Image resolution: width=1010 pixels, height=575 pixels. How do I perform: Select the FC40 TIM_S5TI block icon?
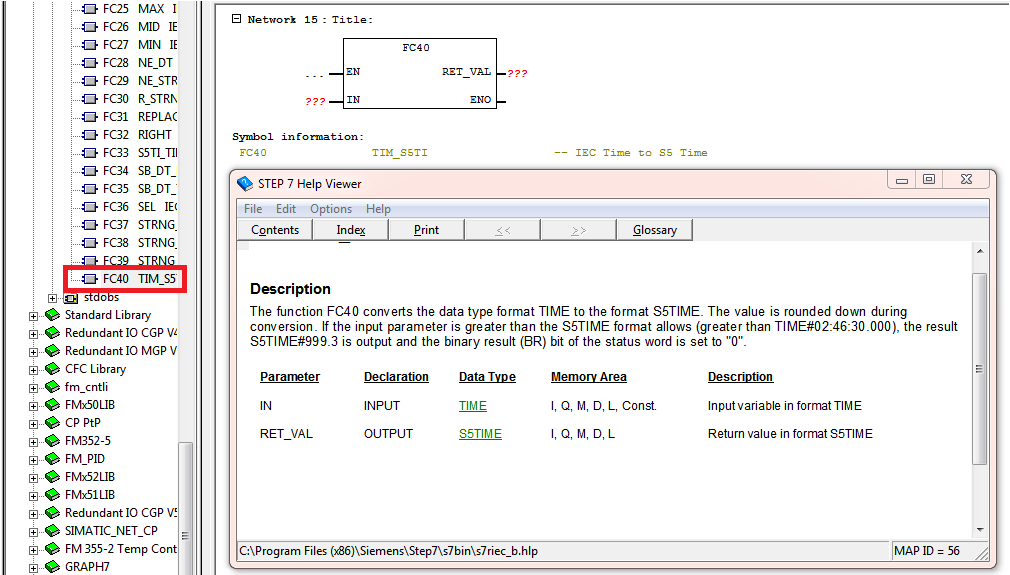[x=90, y=279]
